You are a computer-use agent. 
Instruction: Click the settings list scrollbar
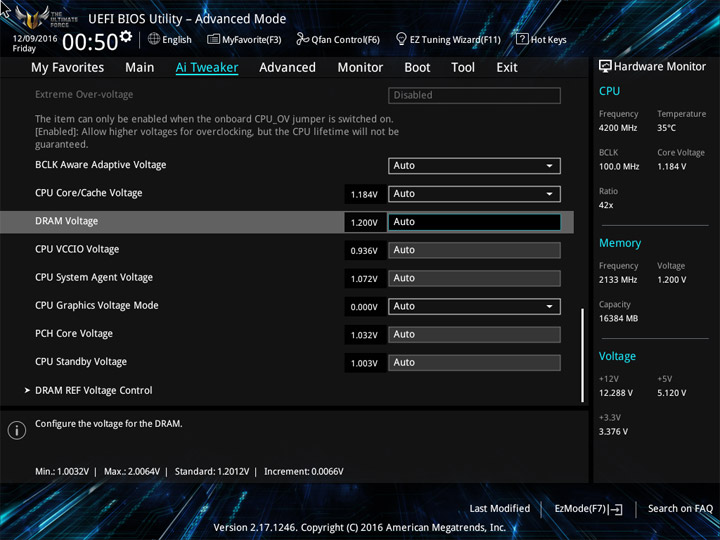pos(583,355)
